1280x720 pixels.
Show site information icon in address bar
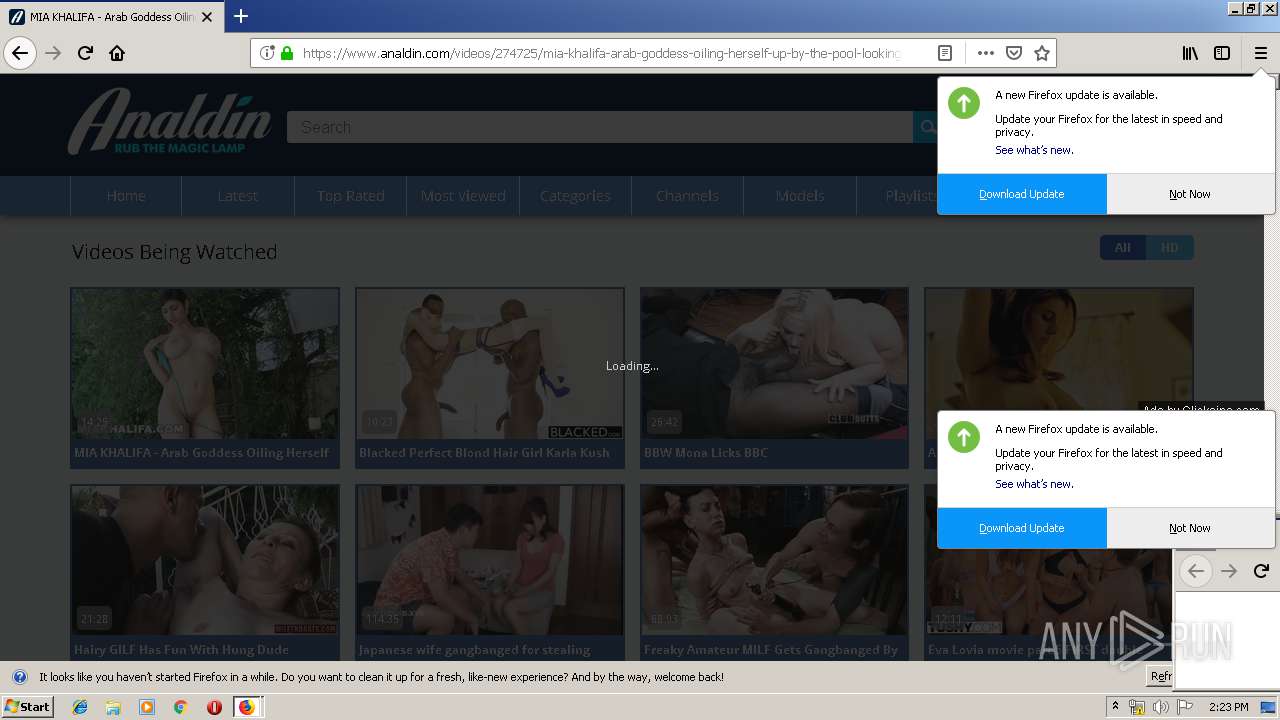pos(267,53)
